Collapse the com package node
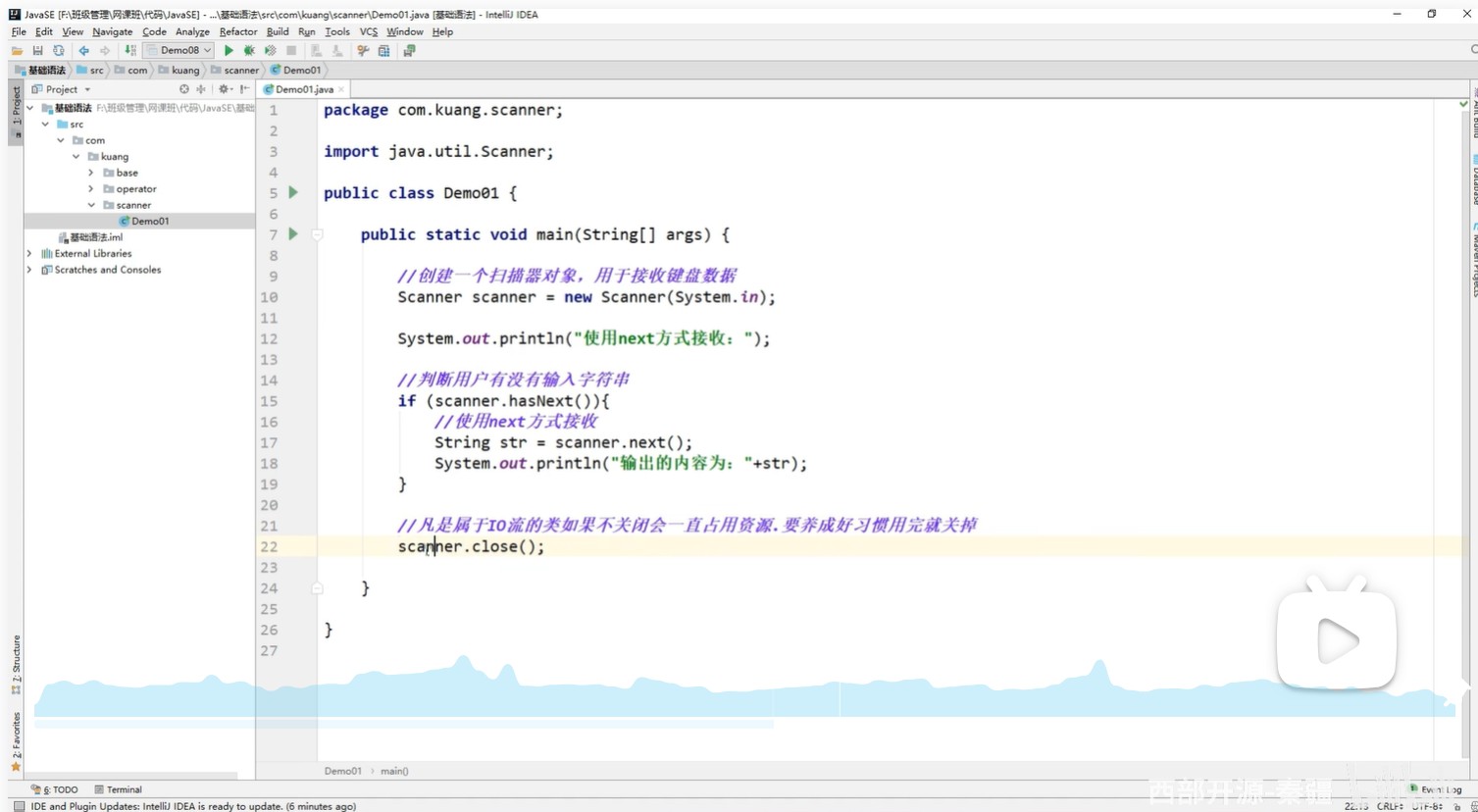The height and width of the screenshot is (812, 1478). tap(61, 140)
